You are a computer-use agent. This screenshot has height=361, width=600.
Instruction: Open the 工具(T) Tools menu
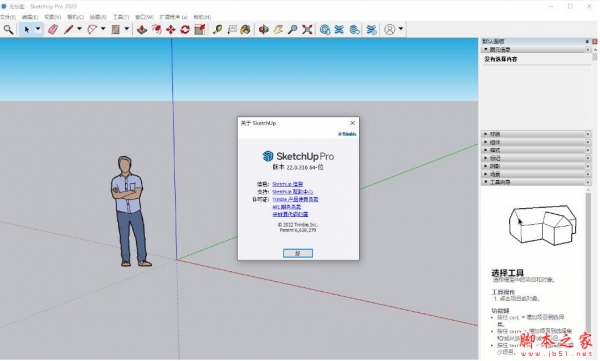(x=121, y=17)
